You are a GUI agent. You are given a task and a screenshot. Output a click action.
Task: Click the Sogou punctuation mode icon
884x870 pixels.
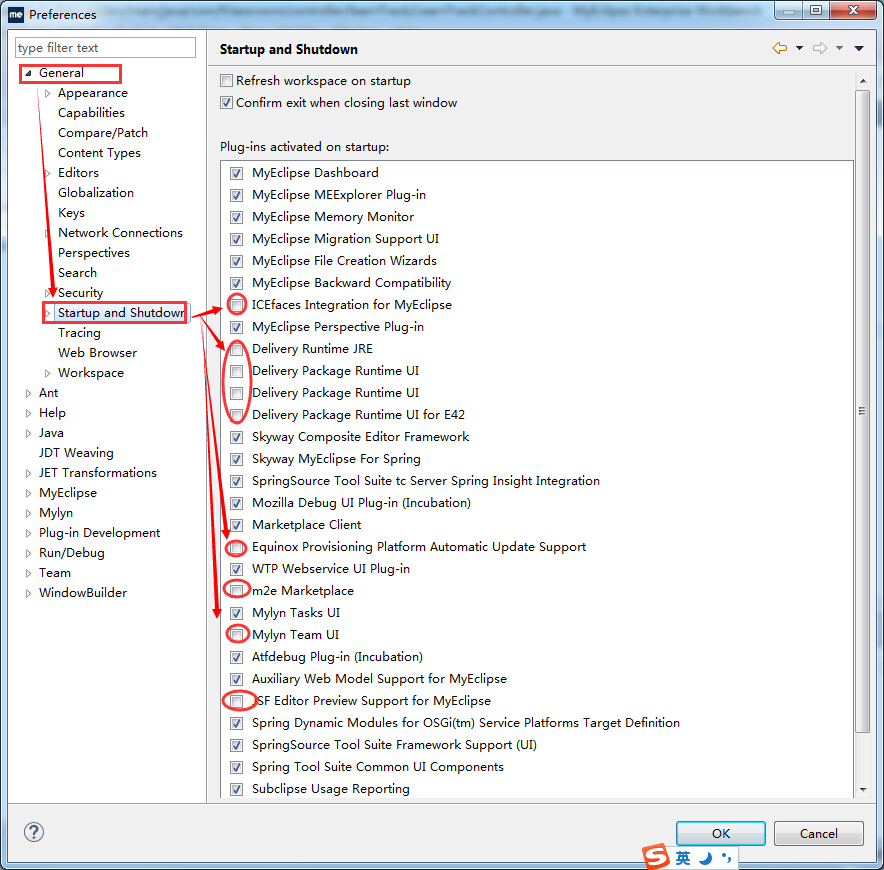click(726, 858)
